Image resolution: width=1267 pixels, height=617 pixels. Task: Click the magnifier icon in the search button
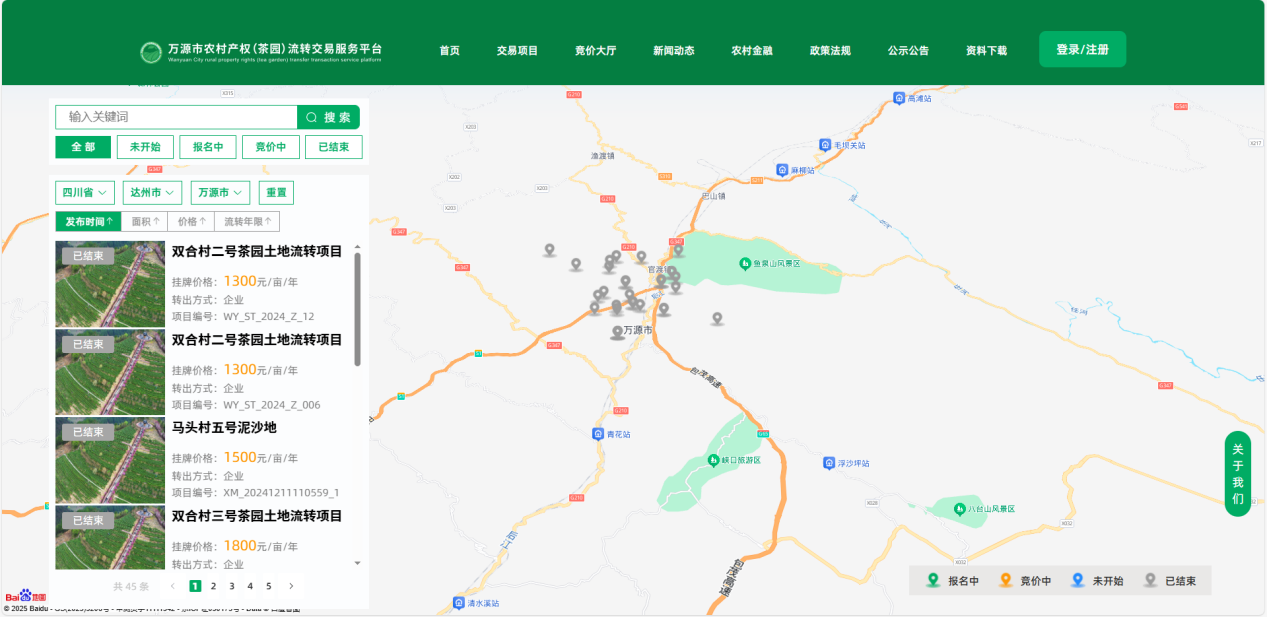311,117
